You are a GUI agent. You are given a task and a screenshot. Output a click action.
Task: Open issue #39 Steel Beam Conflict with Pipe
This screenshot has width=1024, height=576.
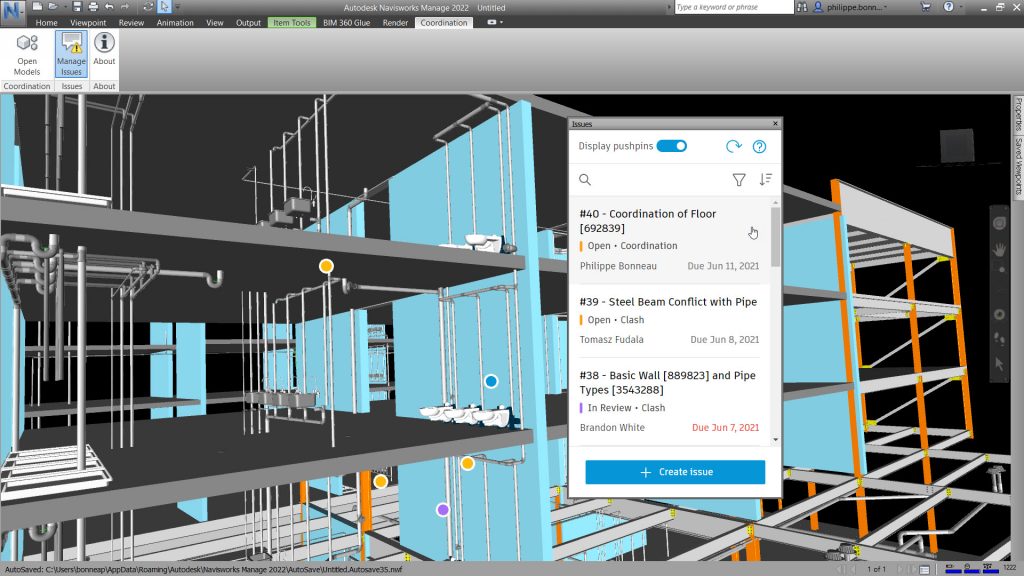669,320
